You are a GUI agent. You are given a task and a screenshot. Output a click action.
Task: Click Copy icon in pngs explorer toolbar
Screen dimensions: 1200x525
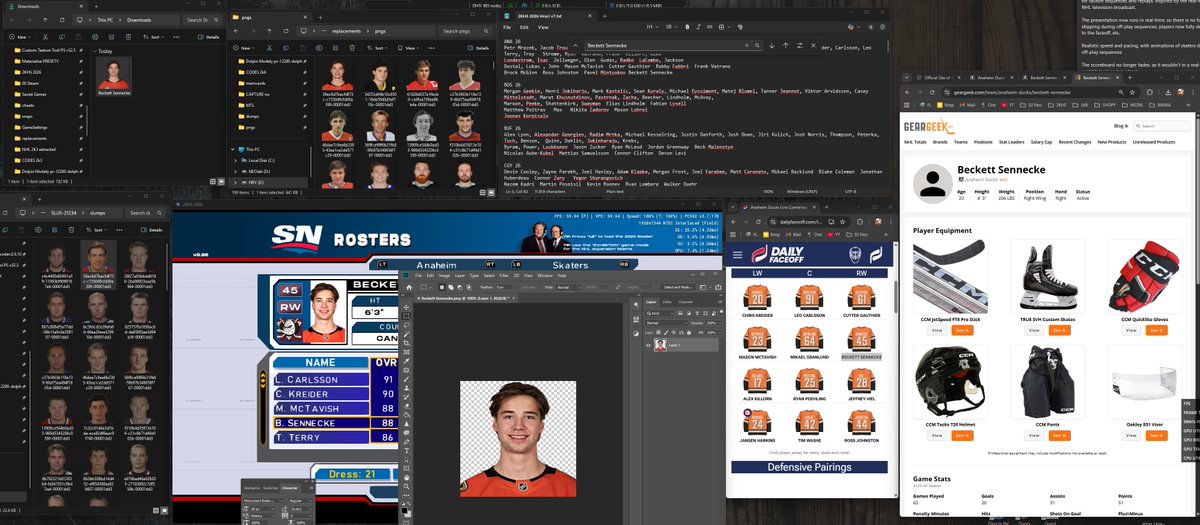286,48
